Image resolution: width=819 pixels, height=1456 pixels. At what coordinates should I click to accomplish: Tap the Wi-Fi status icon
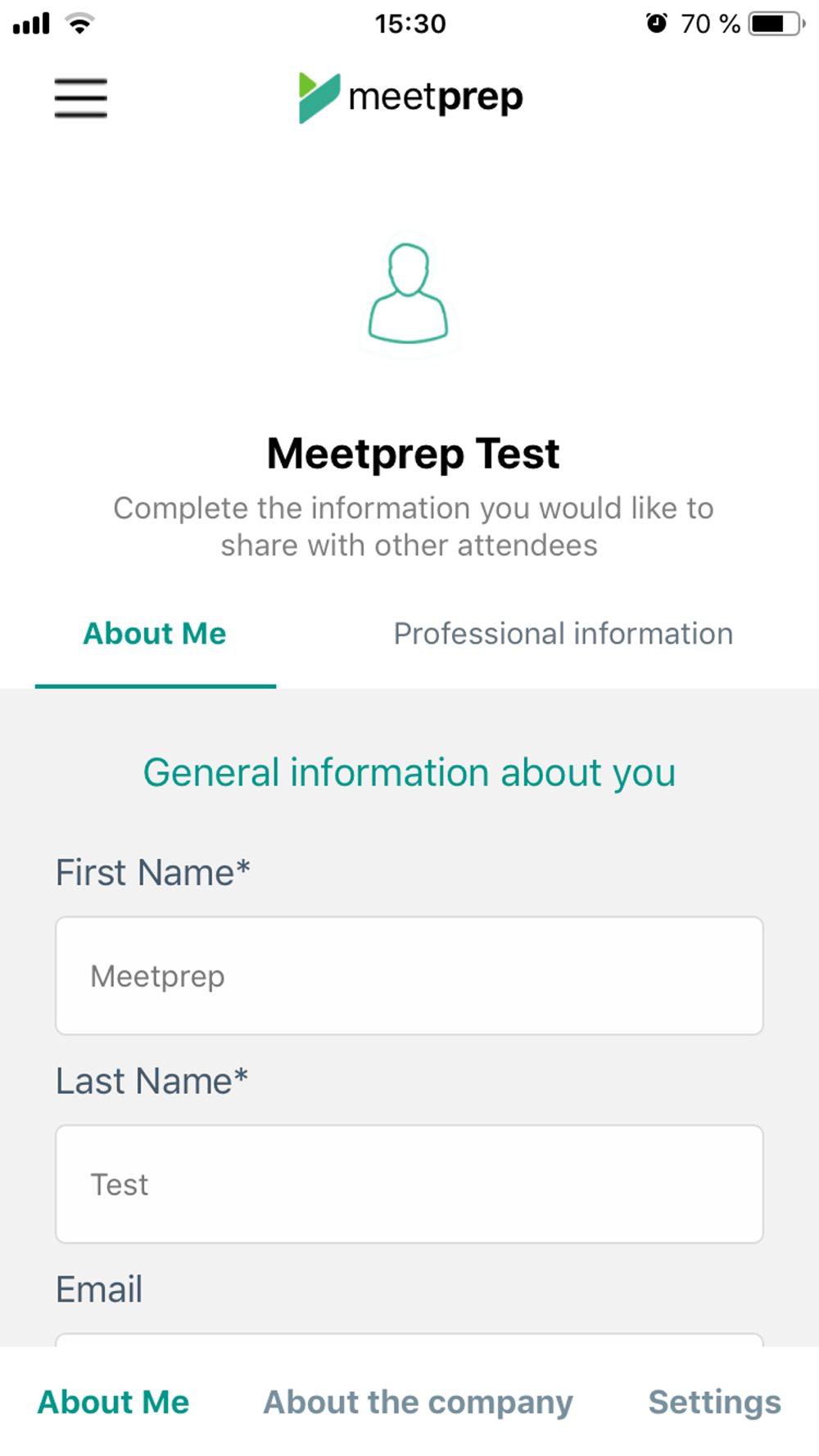[x=79, y=24]
